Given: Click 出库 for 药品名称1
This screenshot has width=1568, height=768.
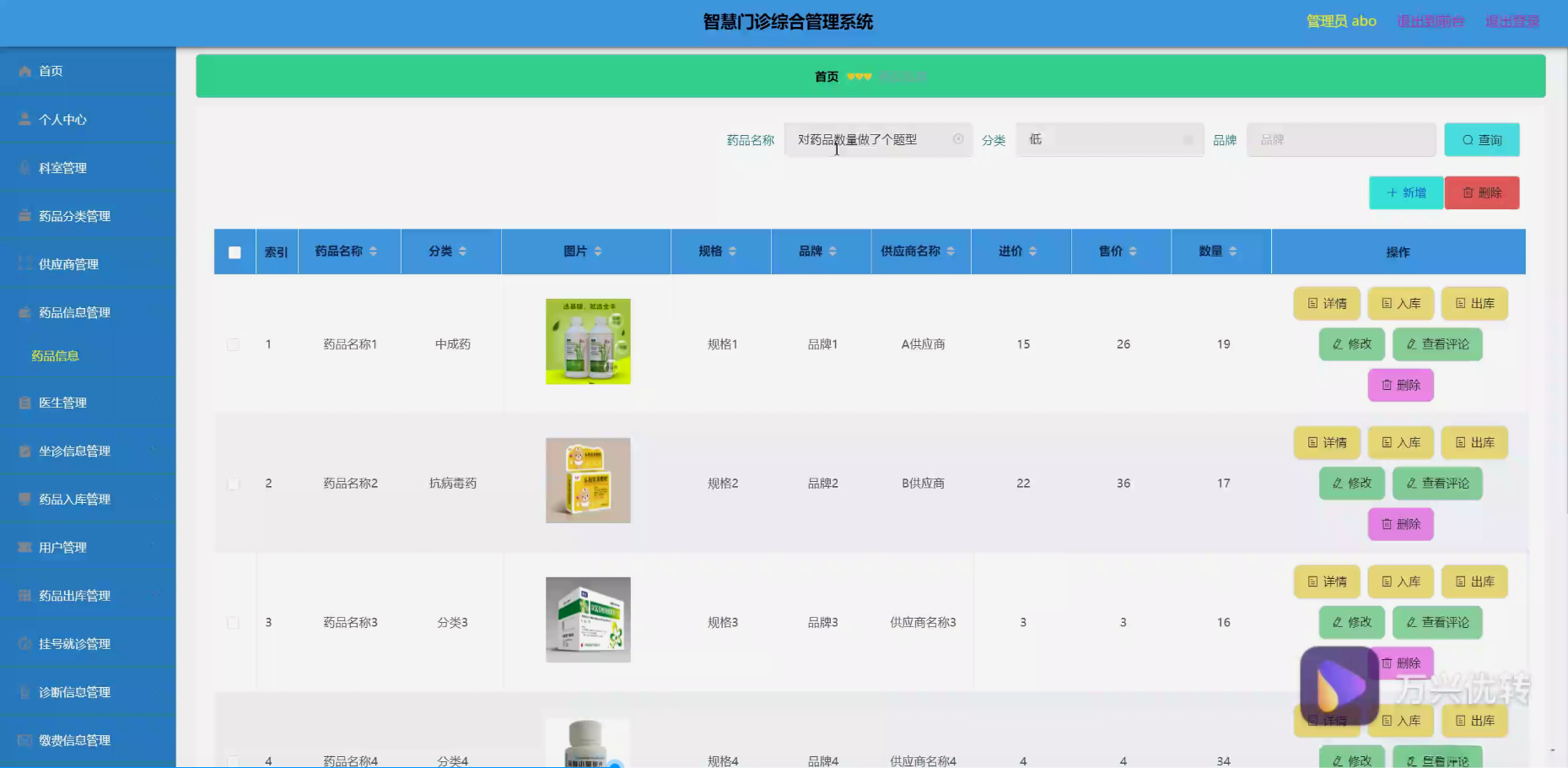Looking at the screenshot, I should [x=1474, y=304].
